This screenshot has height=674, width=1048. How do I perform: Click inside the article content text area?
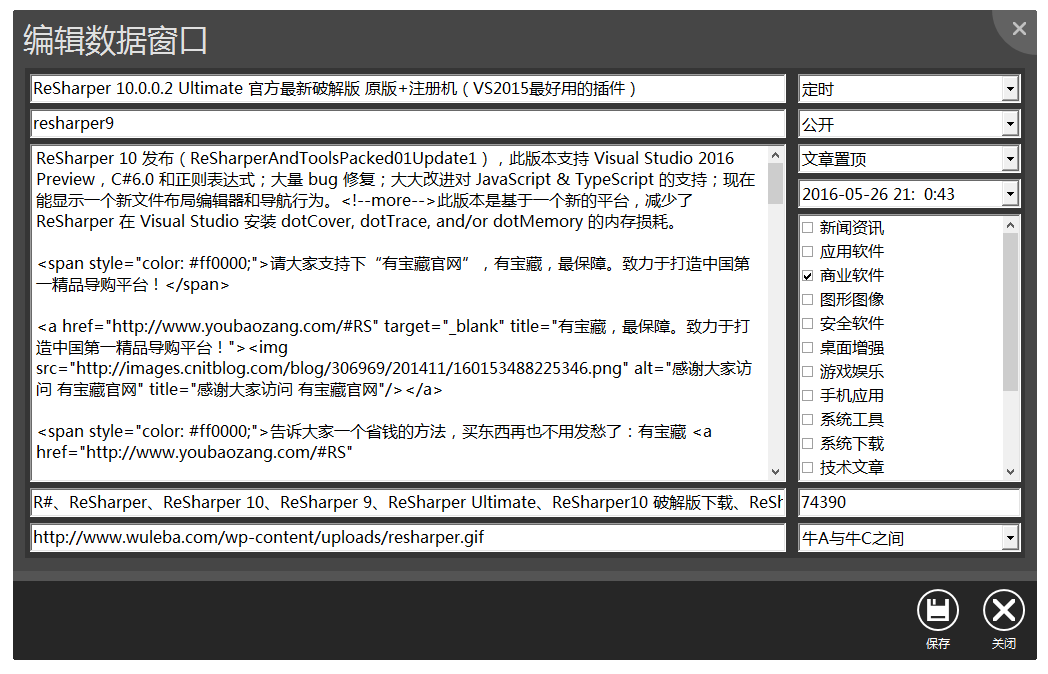click(x=400, y=313)
